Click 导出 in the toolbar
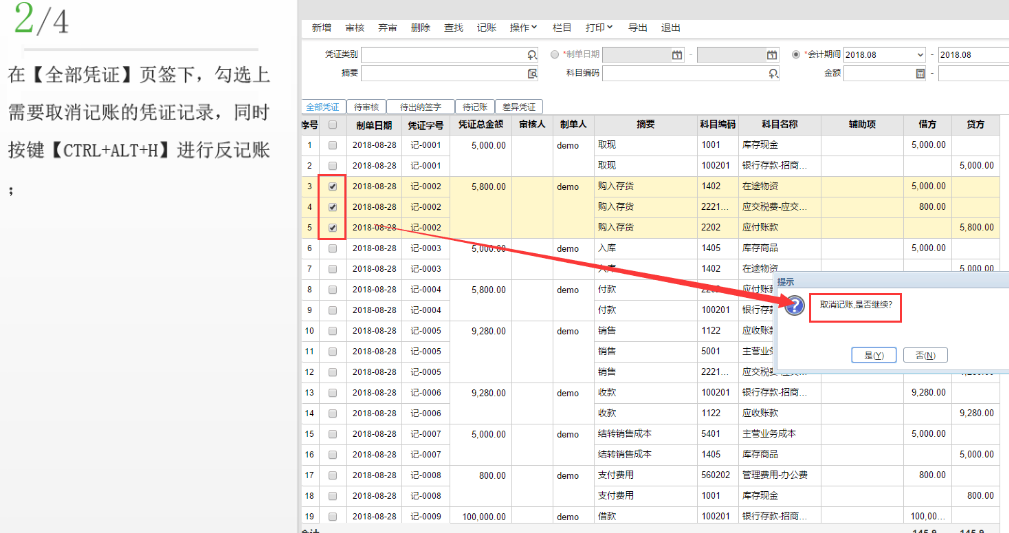 (638, 28)
